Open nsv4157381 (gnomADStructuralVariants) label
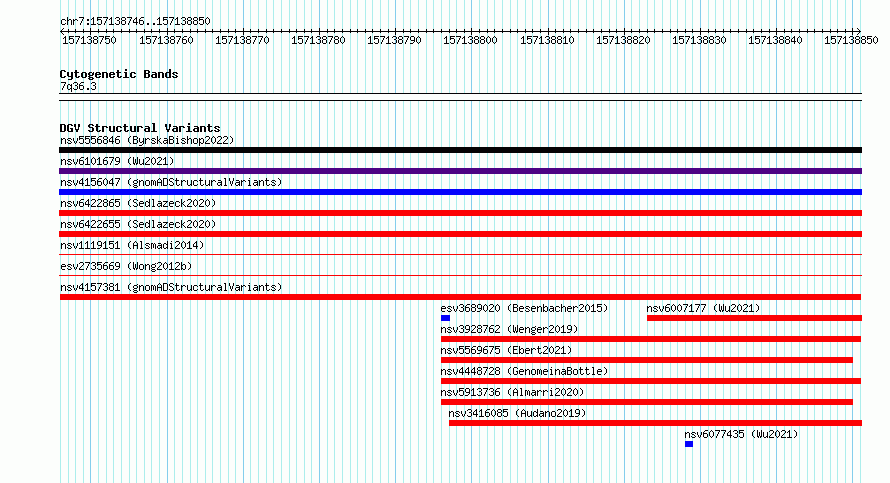Image resolution: width=890 pixels, height=483 pixels. click(x=171, y=287)
